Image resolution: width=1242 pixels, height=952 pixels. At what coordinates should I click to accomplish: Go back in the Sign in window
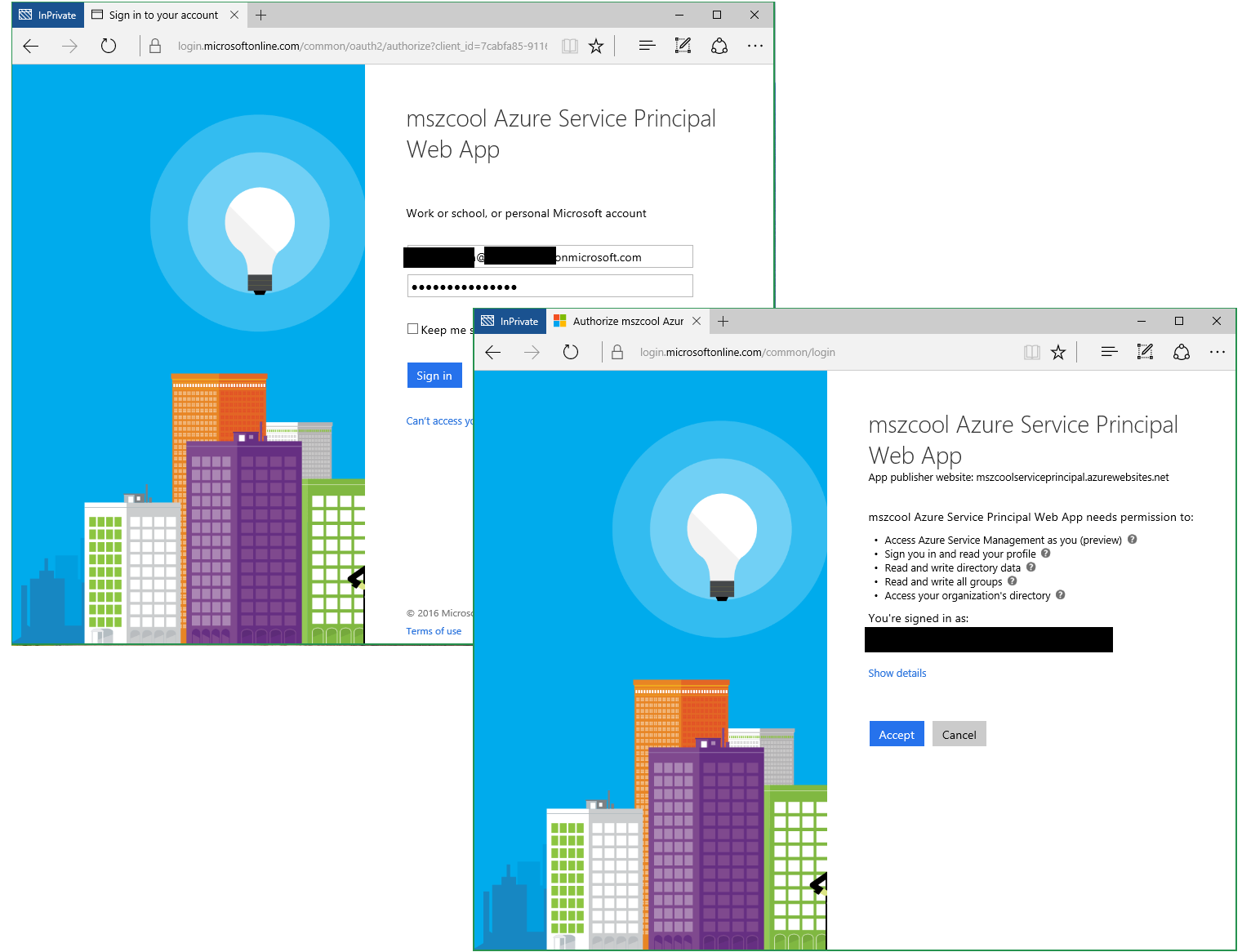tap(31, 47)
